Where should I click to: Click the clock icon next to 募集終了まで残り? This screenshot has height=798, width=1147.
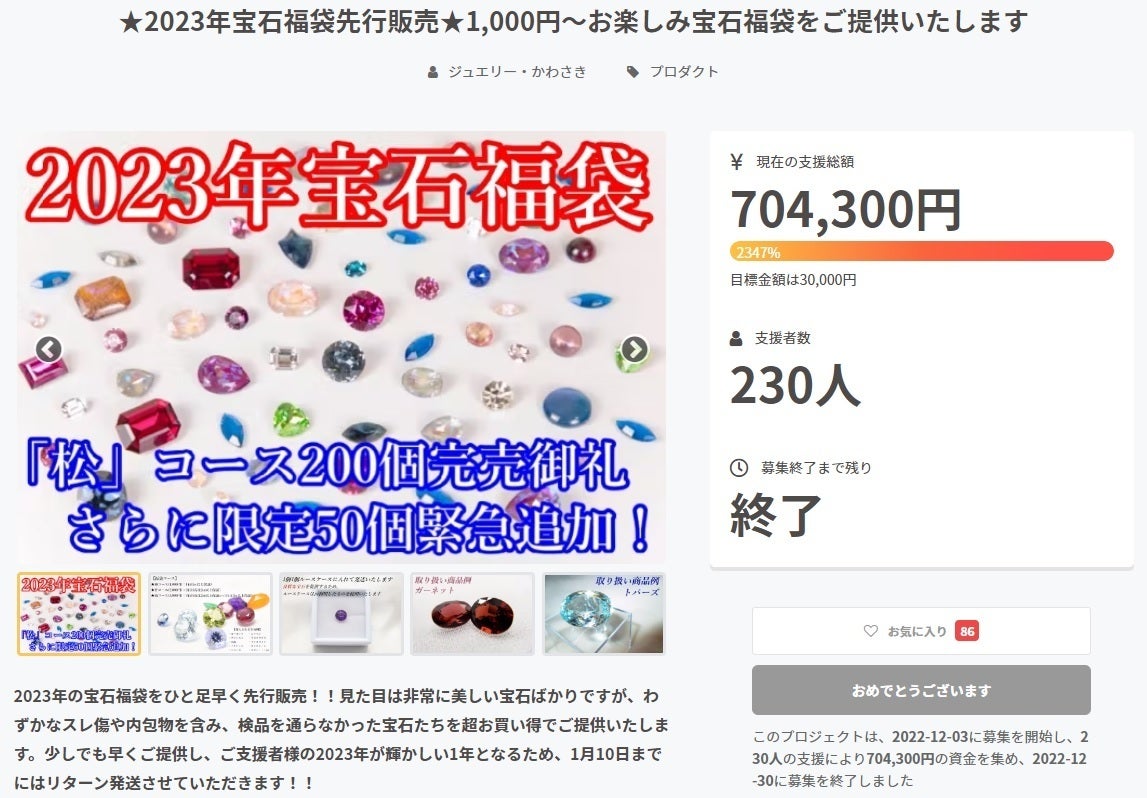[739, 467]
